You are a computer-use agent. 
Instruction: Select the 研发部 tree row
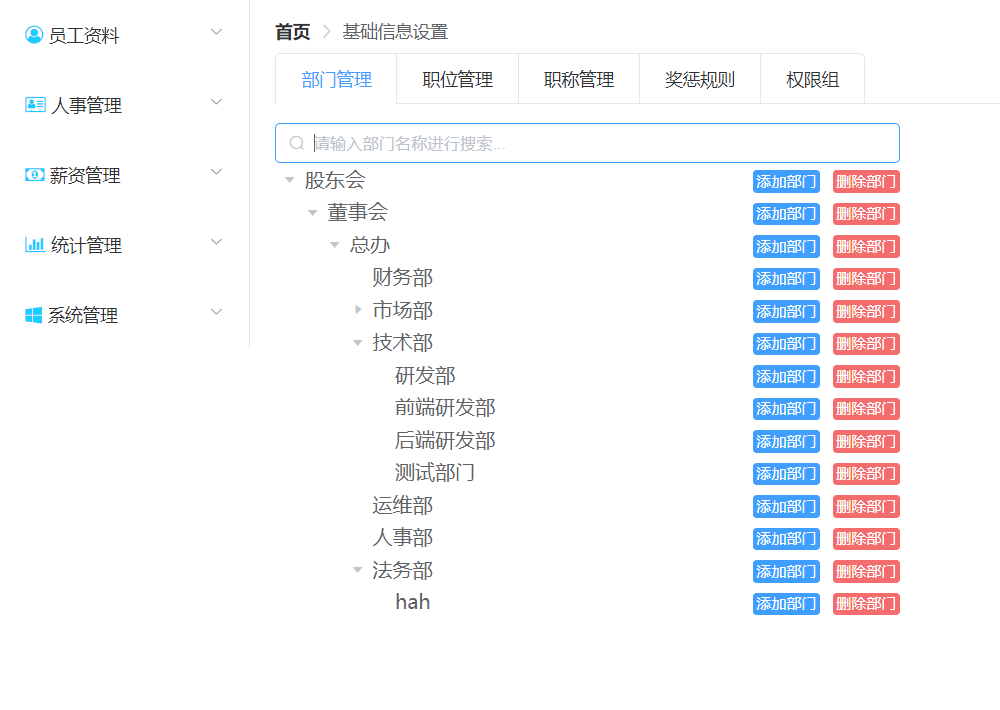click(x=587, y=376)
